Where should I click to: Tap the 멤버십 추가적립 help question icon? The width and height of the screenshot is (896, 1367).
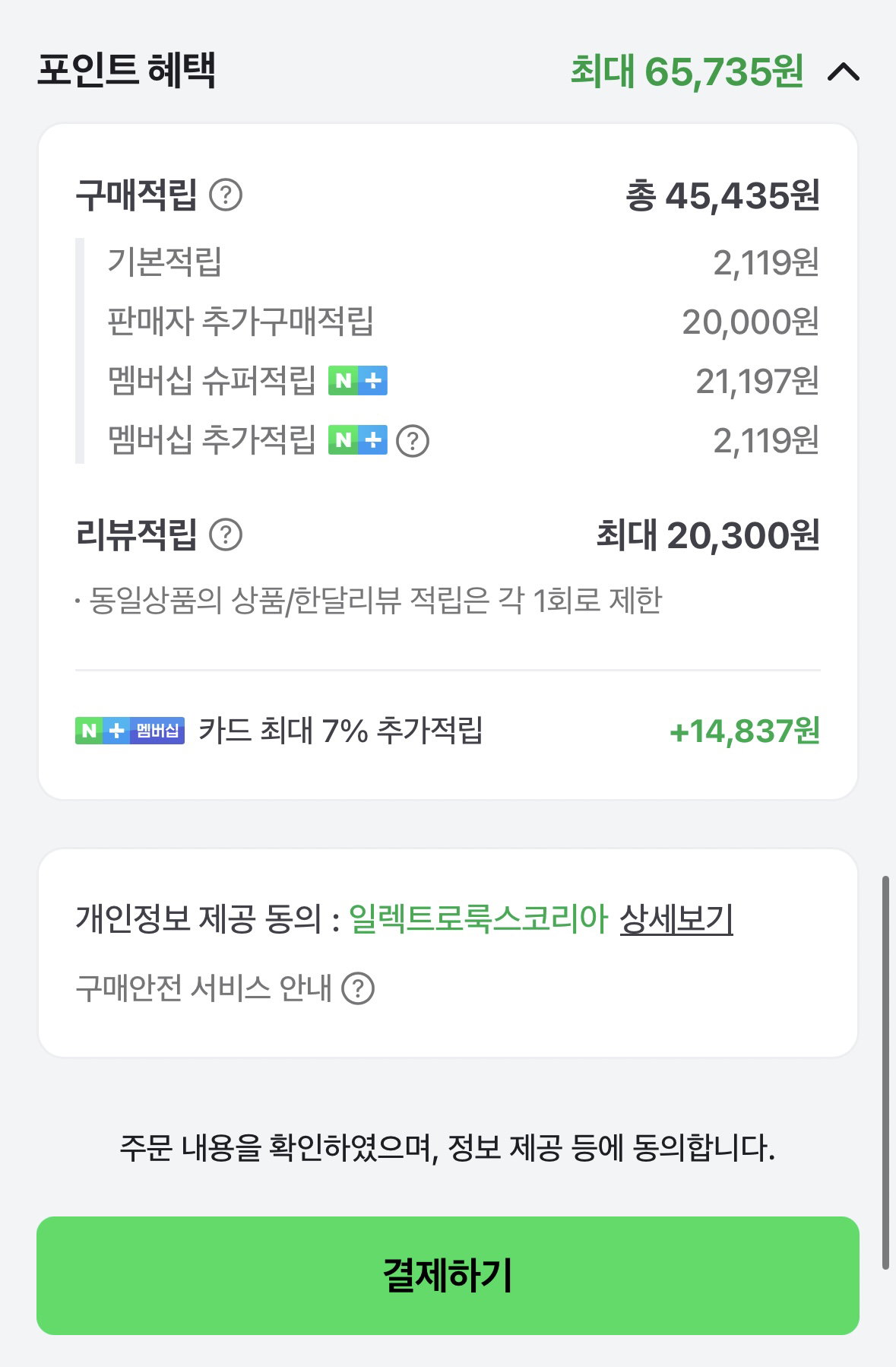pos(413,440)
